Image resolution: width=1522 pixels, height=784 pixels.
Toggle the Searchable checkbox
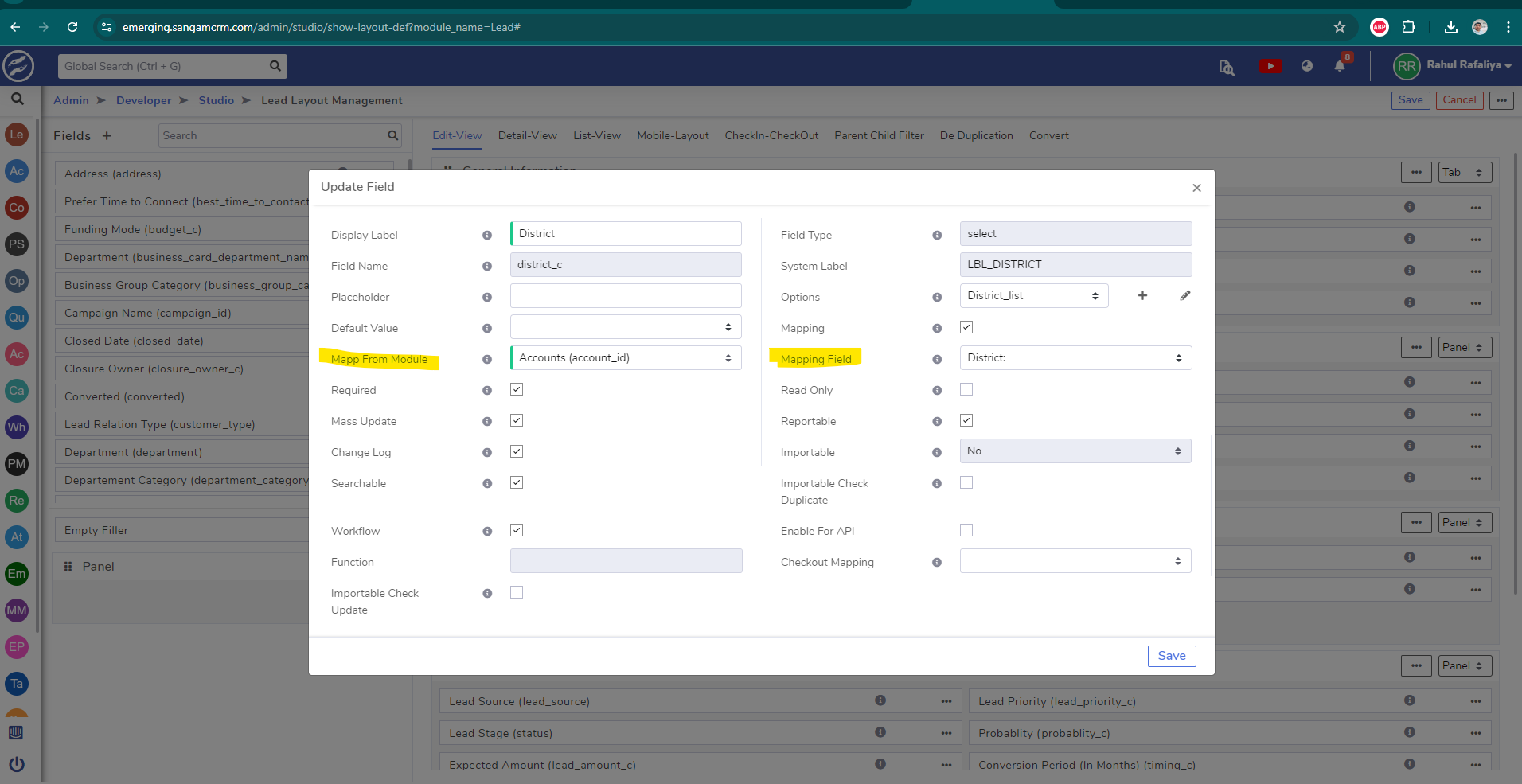[517, 482]
